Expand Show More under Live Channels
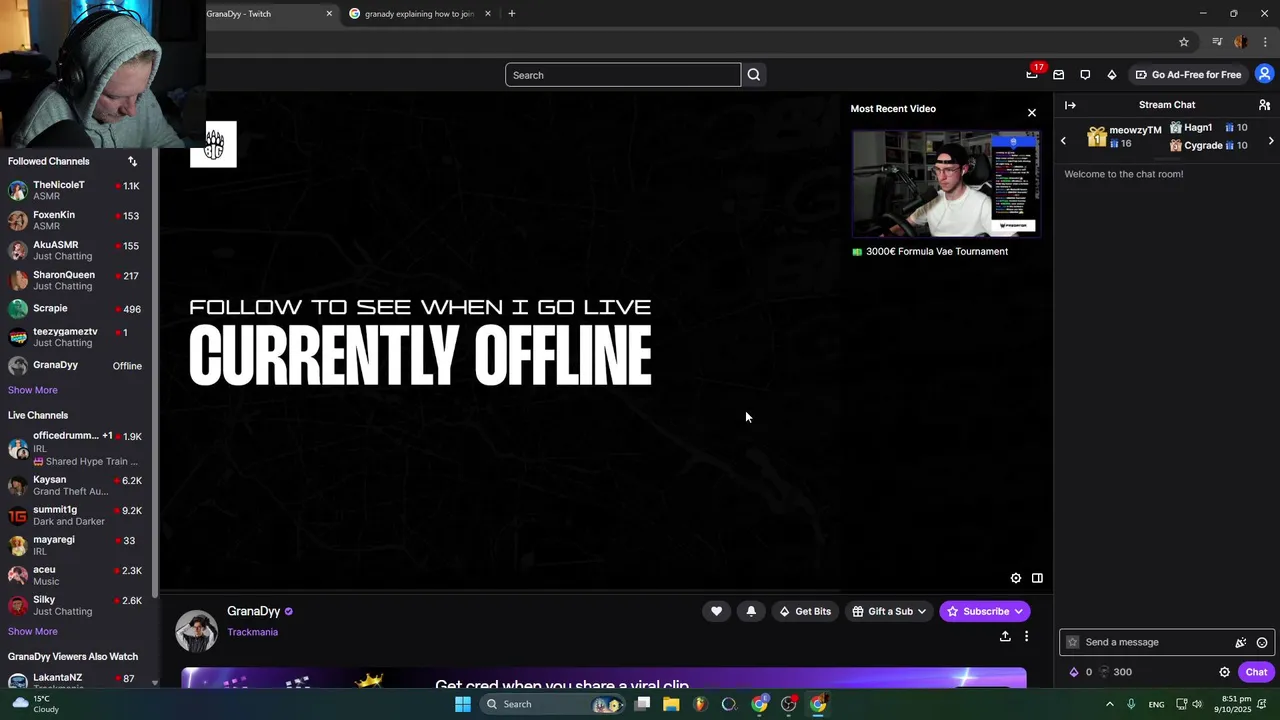 click(x=33, y=631)
